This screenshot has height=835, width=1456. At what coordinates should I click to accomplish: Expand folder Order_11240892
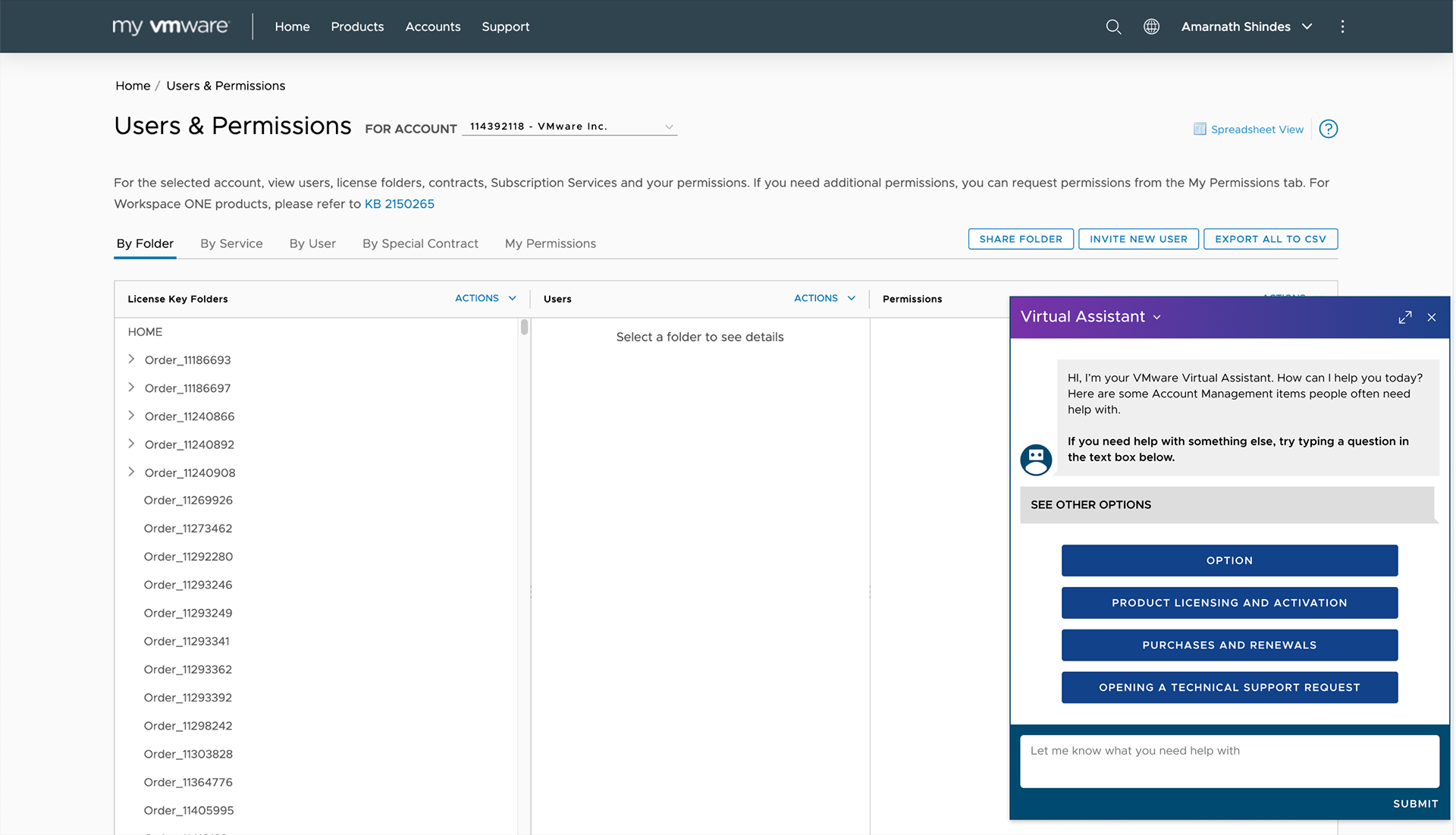131,443
